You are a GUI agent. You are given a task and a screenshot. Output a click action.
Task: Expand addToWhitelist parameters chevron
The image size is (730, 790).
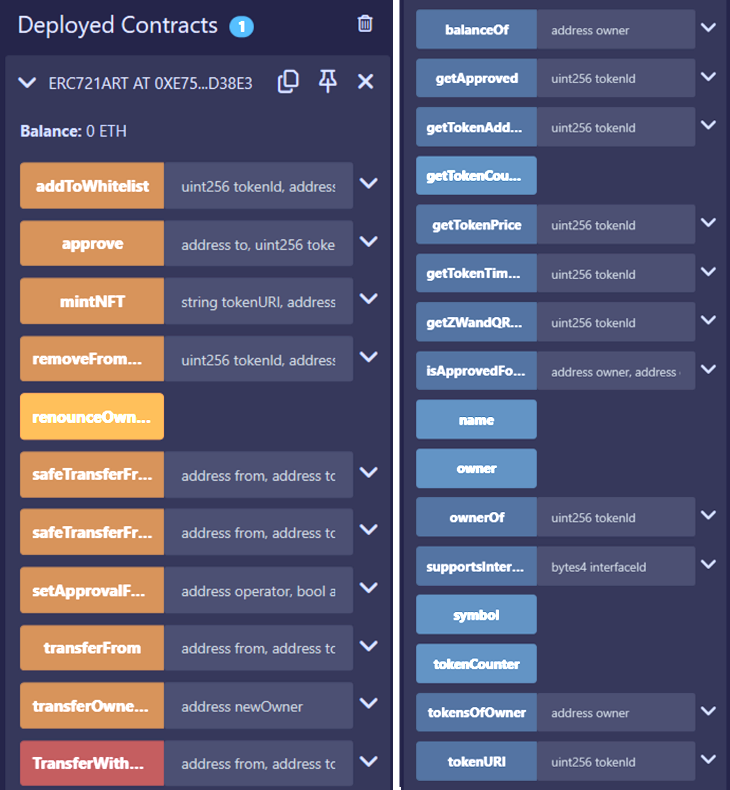[x=369, y=184]
